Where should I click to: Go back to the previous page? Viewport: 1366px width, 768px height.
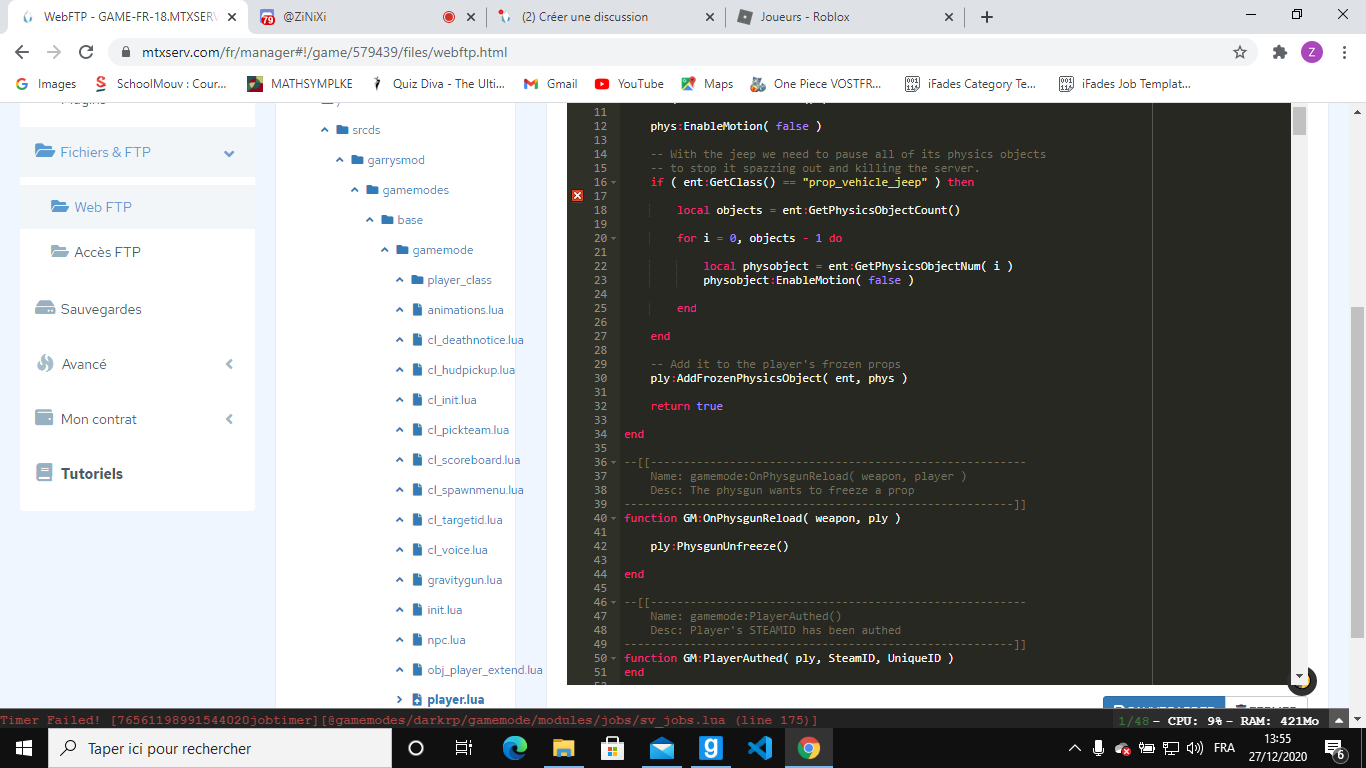tap(22, 52)
